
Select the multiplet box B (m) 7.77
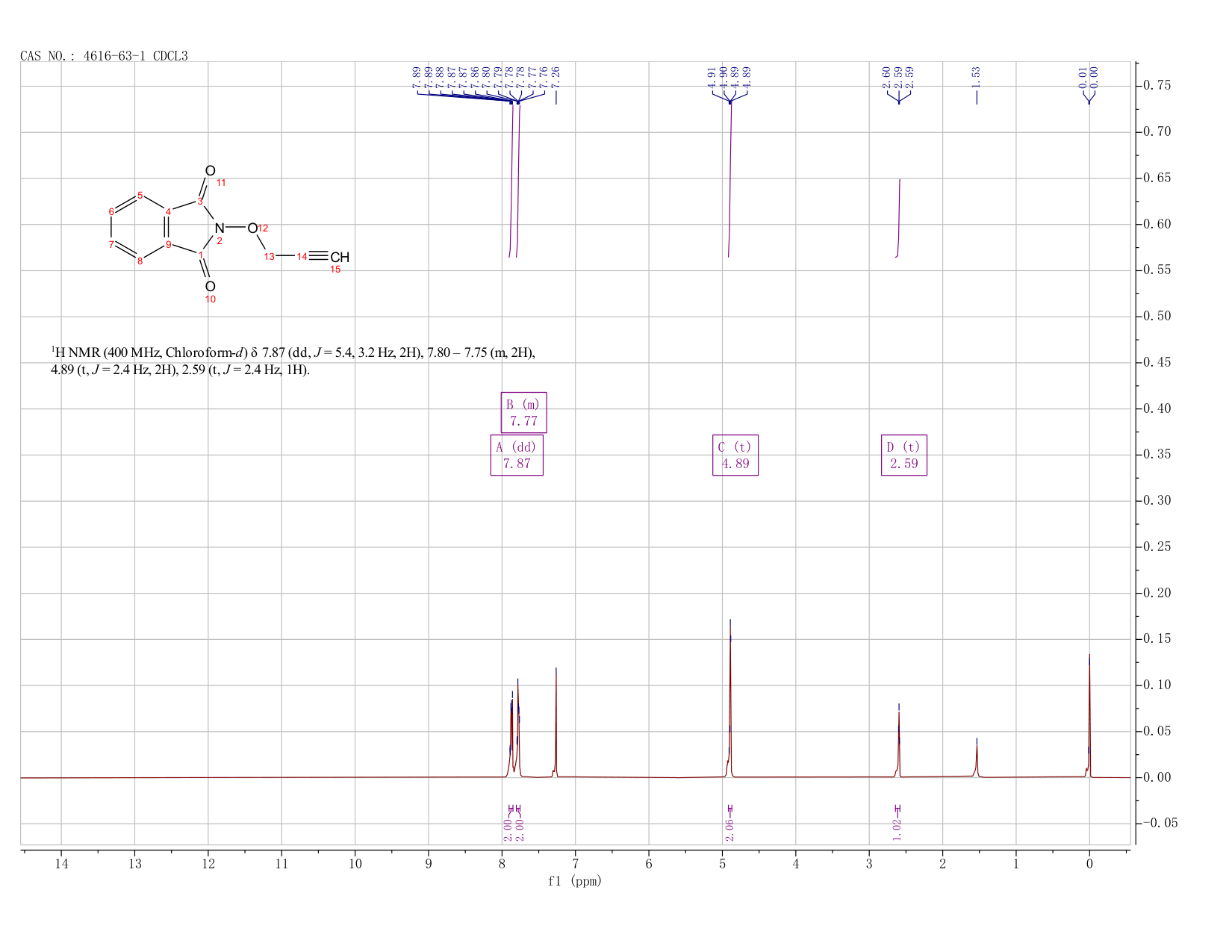coord(523,412)
